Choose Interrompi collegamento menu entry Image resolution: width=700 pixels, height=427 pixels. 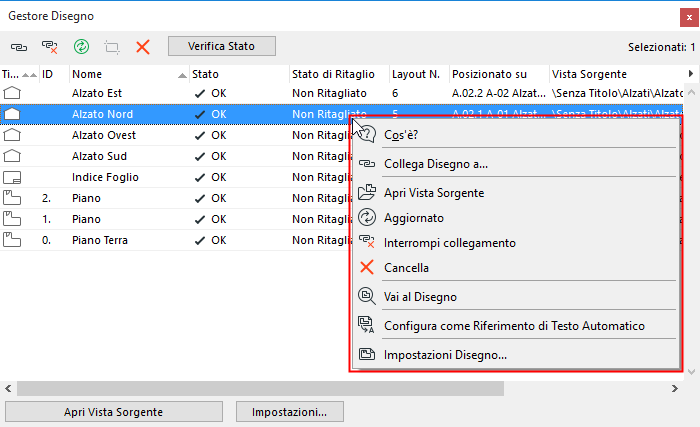[450, 243]
